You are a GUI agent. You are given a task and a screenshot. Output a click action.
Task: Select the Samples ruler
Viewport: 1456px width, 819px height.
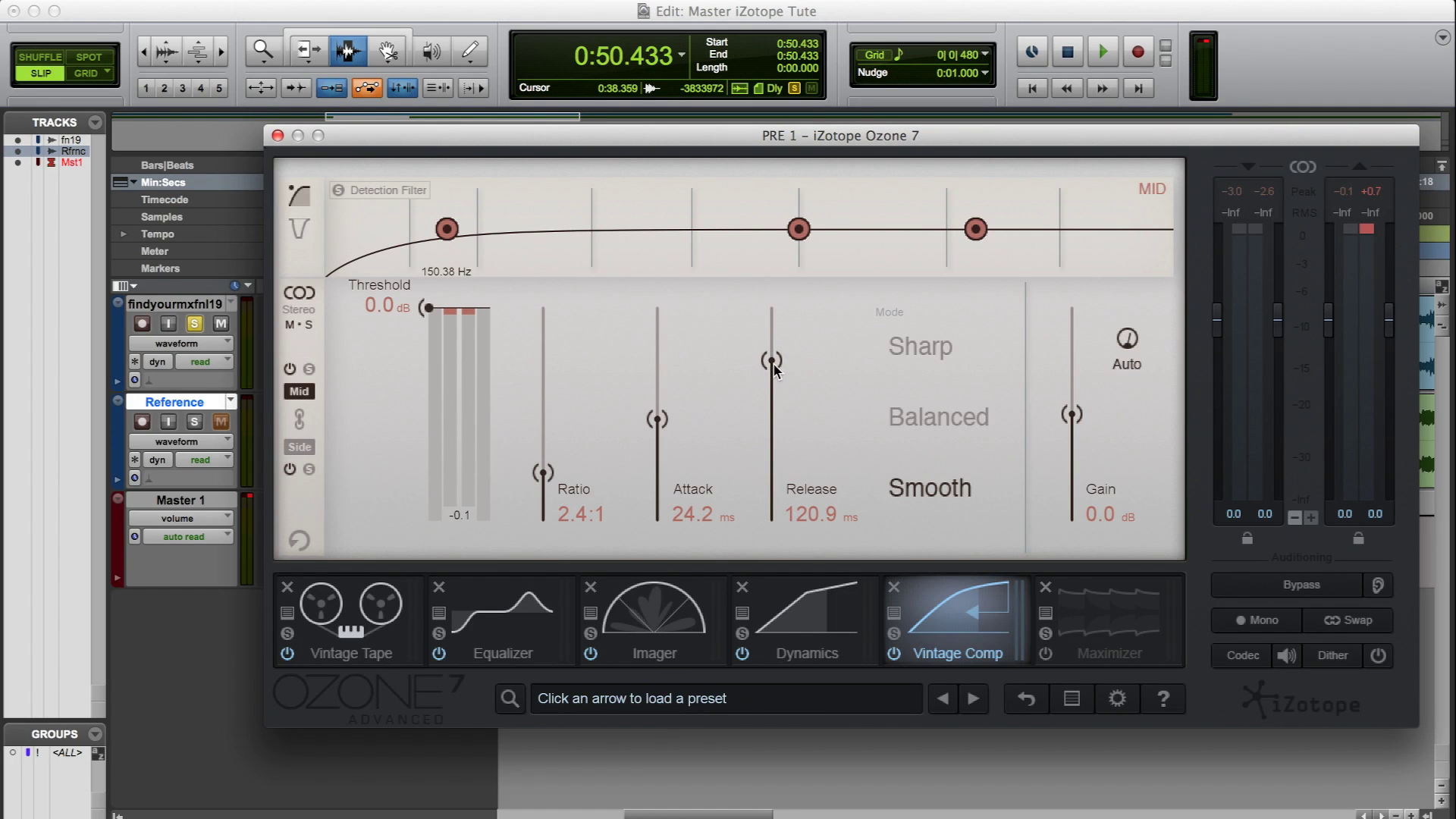pos(162,217)
